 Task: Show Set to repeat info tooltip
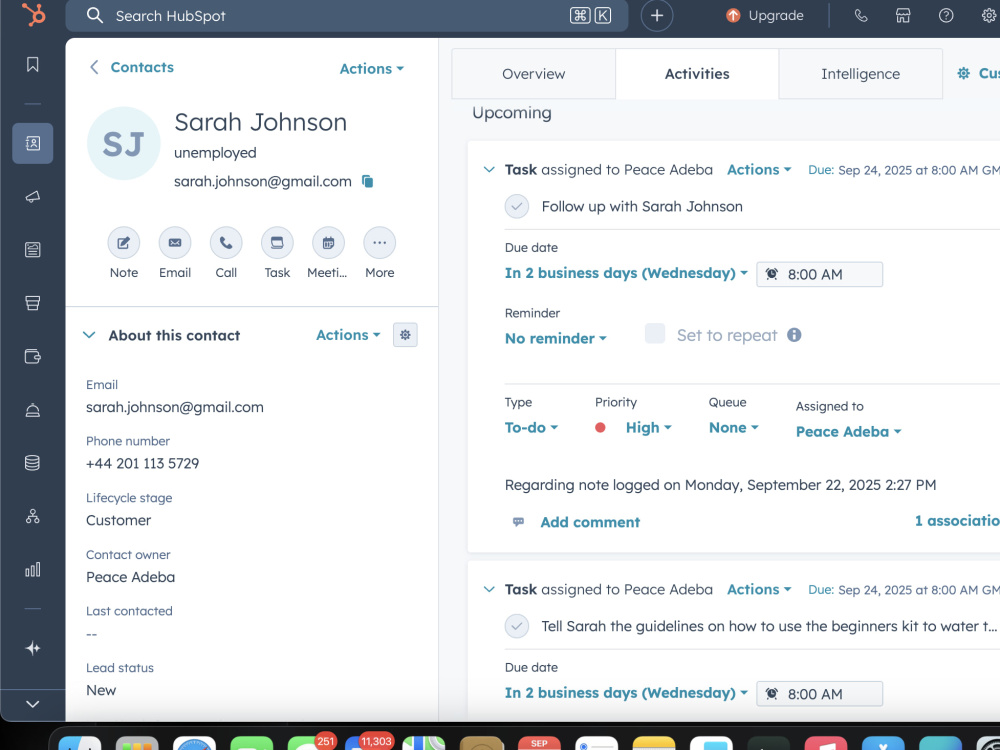pos(794,335)
